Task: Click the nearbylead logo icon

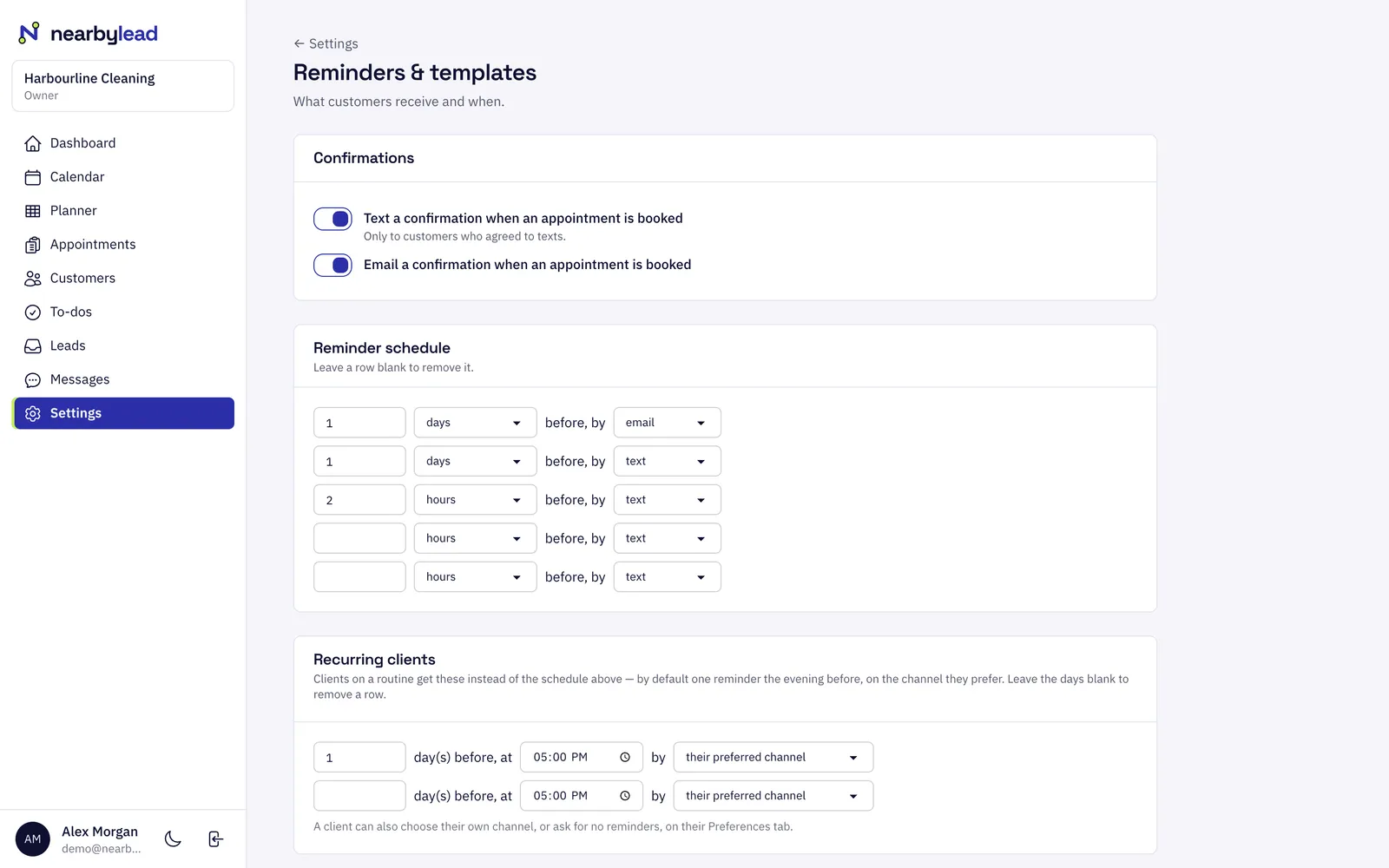Action: pos(30,33)
